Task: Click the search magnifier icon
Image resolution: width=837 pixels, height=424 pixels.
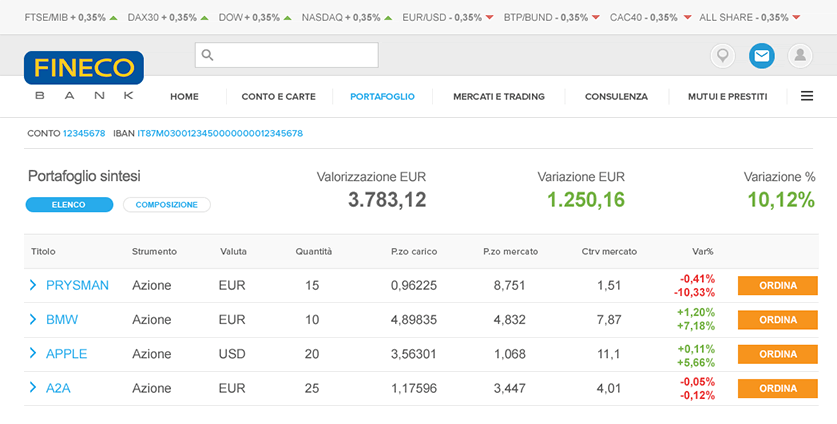Action: pyautogui.click(x=208, y=55)
